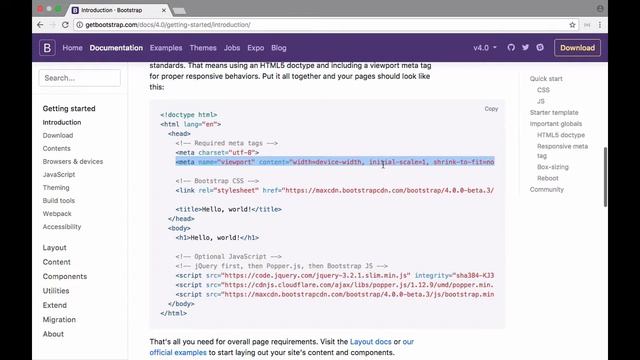Open Themes in navbar

(x=203, y=48)
